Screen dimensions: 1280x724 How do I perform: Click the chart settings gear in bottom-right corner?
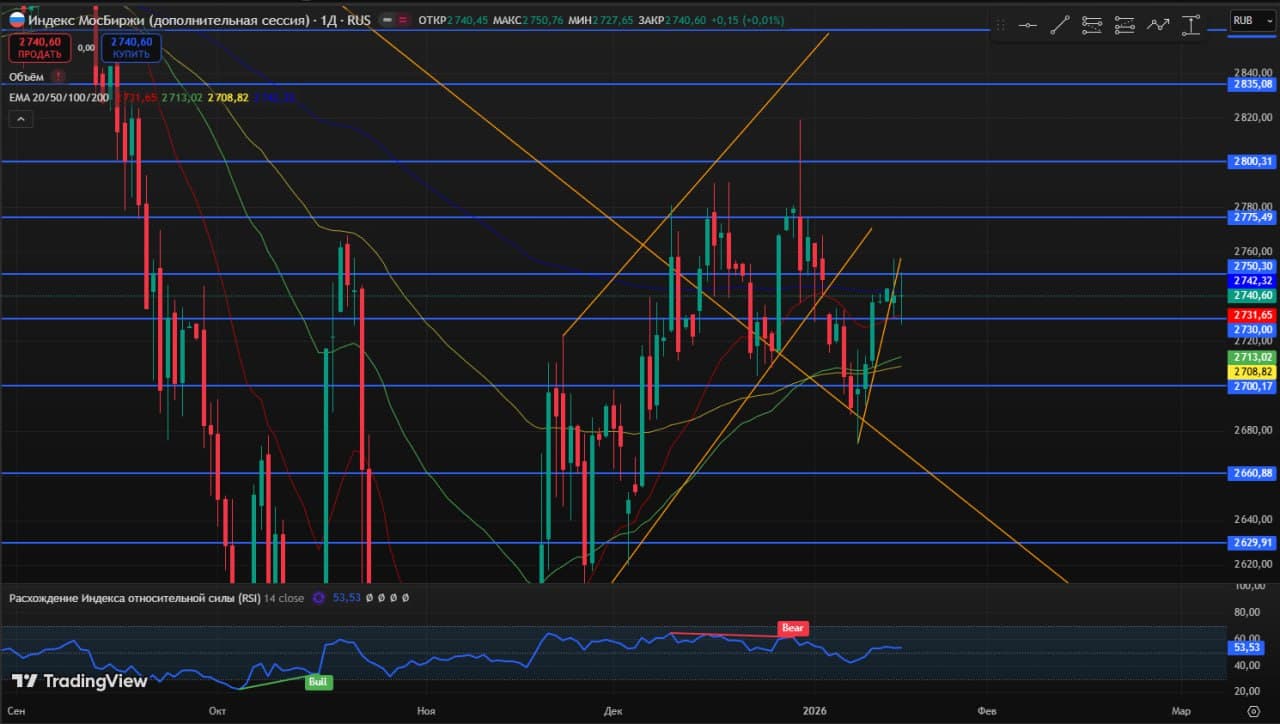coord(1253,711)
